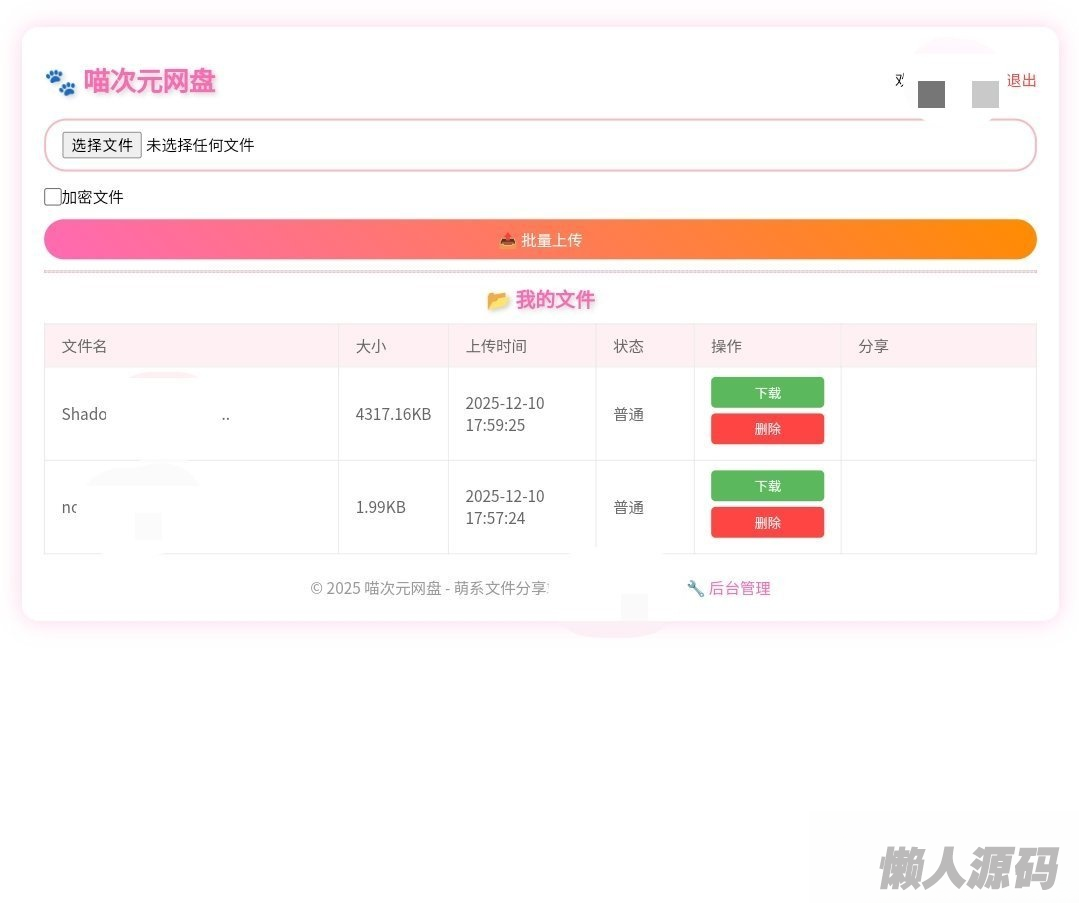Click the 批量上传 gradient upload button

click(x=540, y=240)
